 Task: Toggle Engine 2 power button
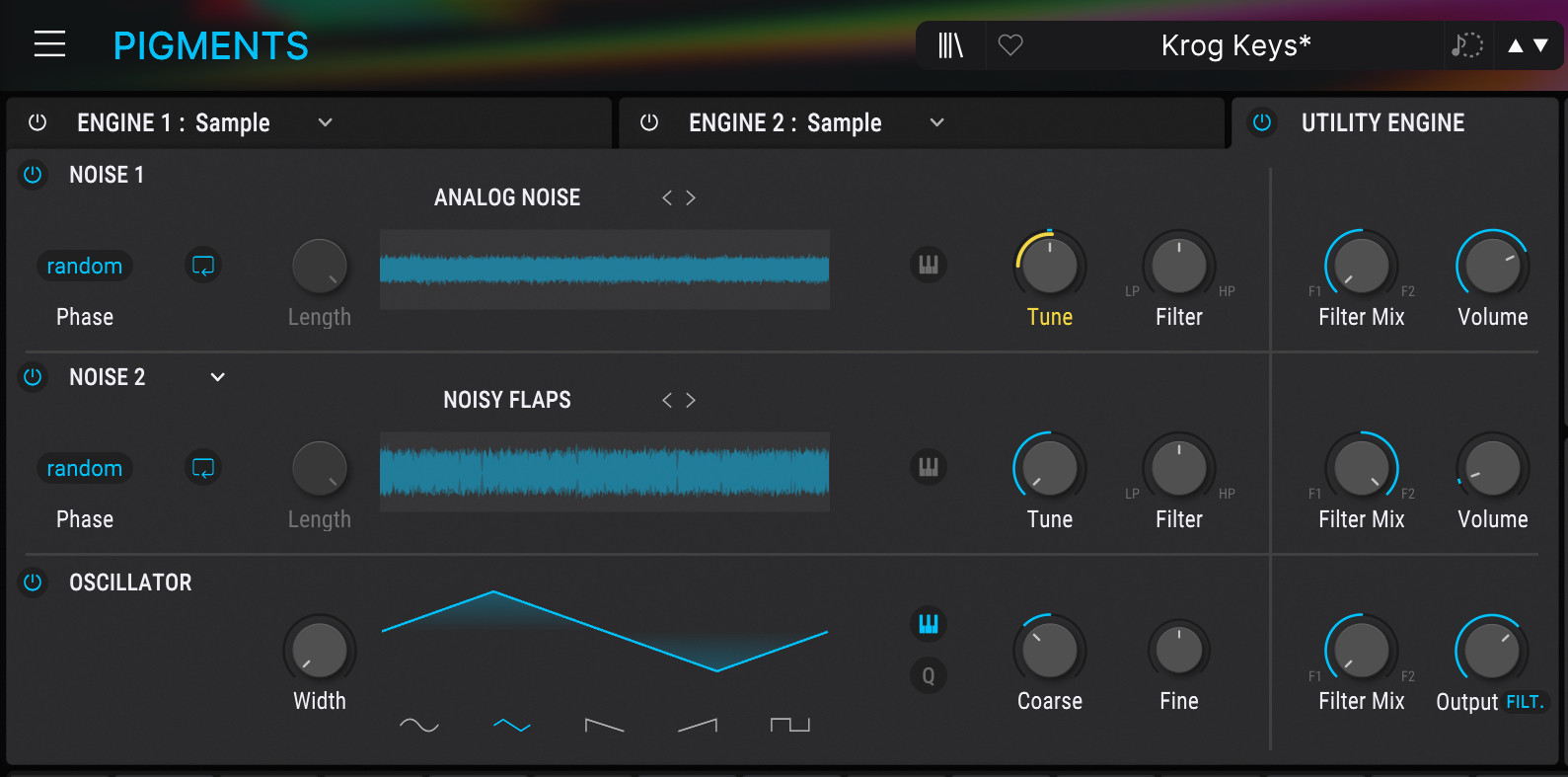coord(649,122)
